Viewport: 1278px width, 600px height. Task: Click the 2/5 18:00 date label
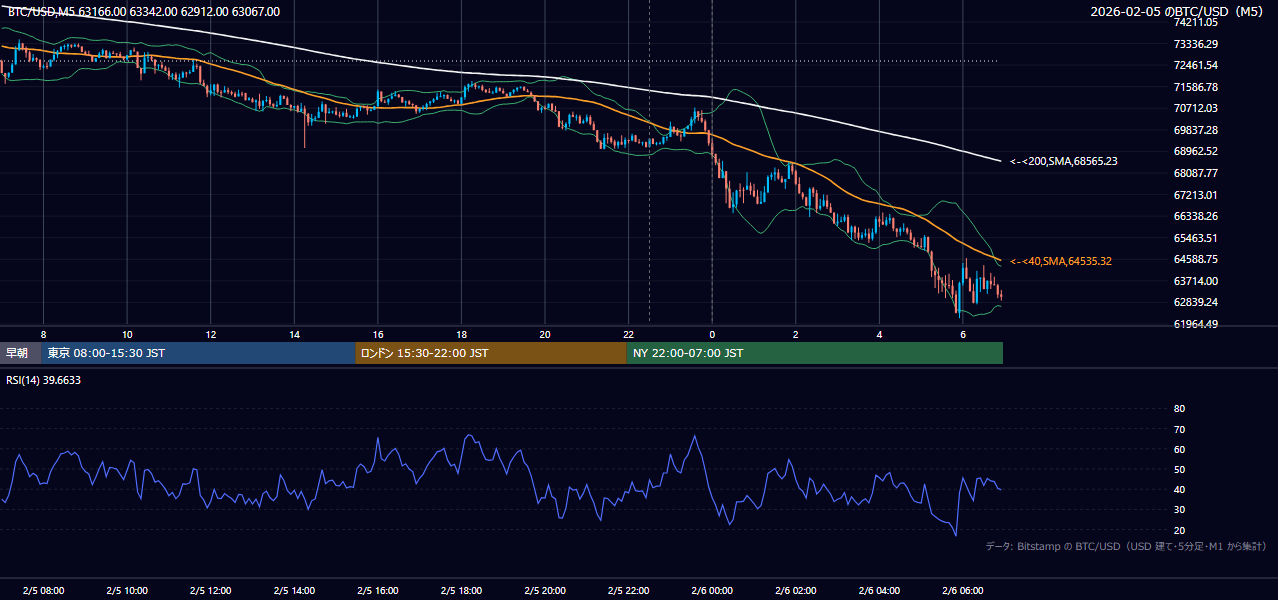[x=461, y=591]
